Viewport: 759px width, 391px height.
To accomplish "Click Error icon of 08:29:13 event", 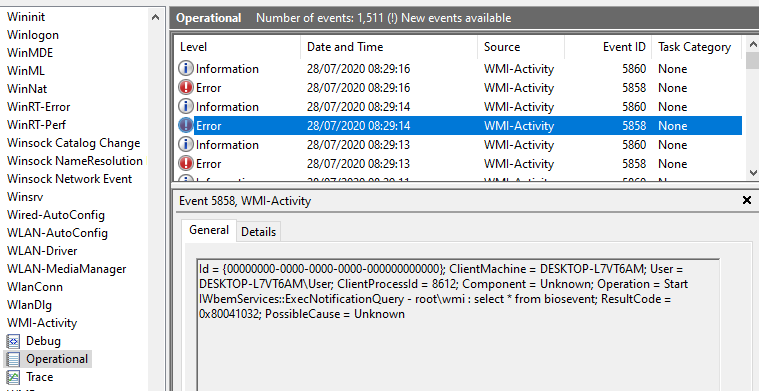I will (186, 164).
